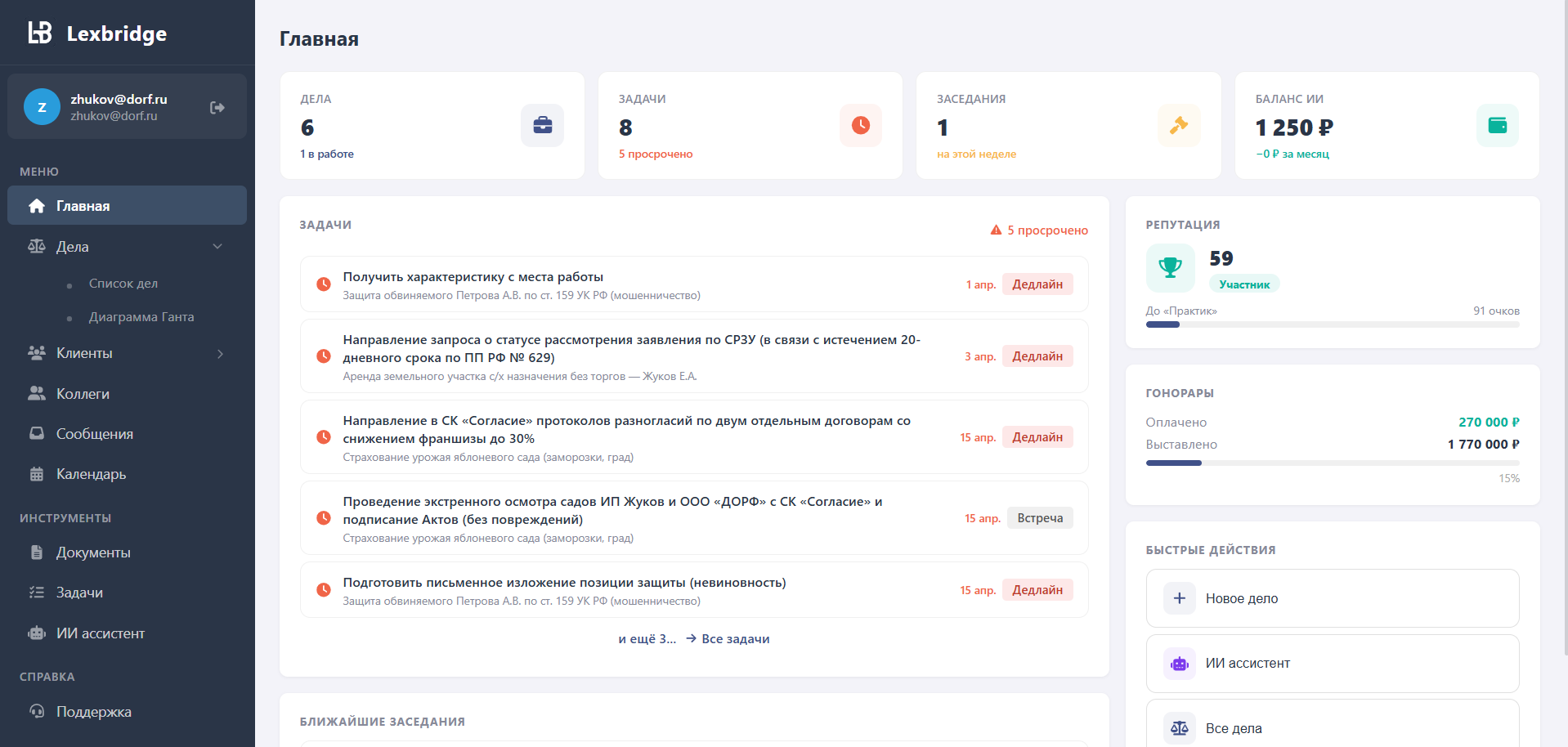The width and height of the screenshot is (1568, 747).
Task: Click the plus icon beside Новое дело
Action: coord(1179,597)
